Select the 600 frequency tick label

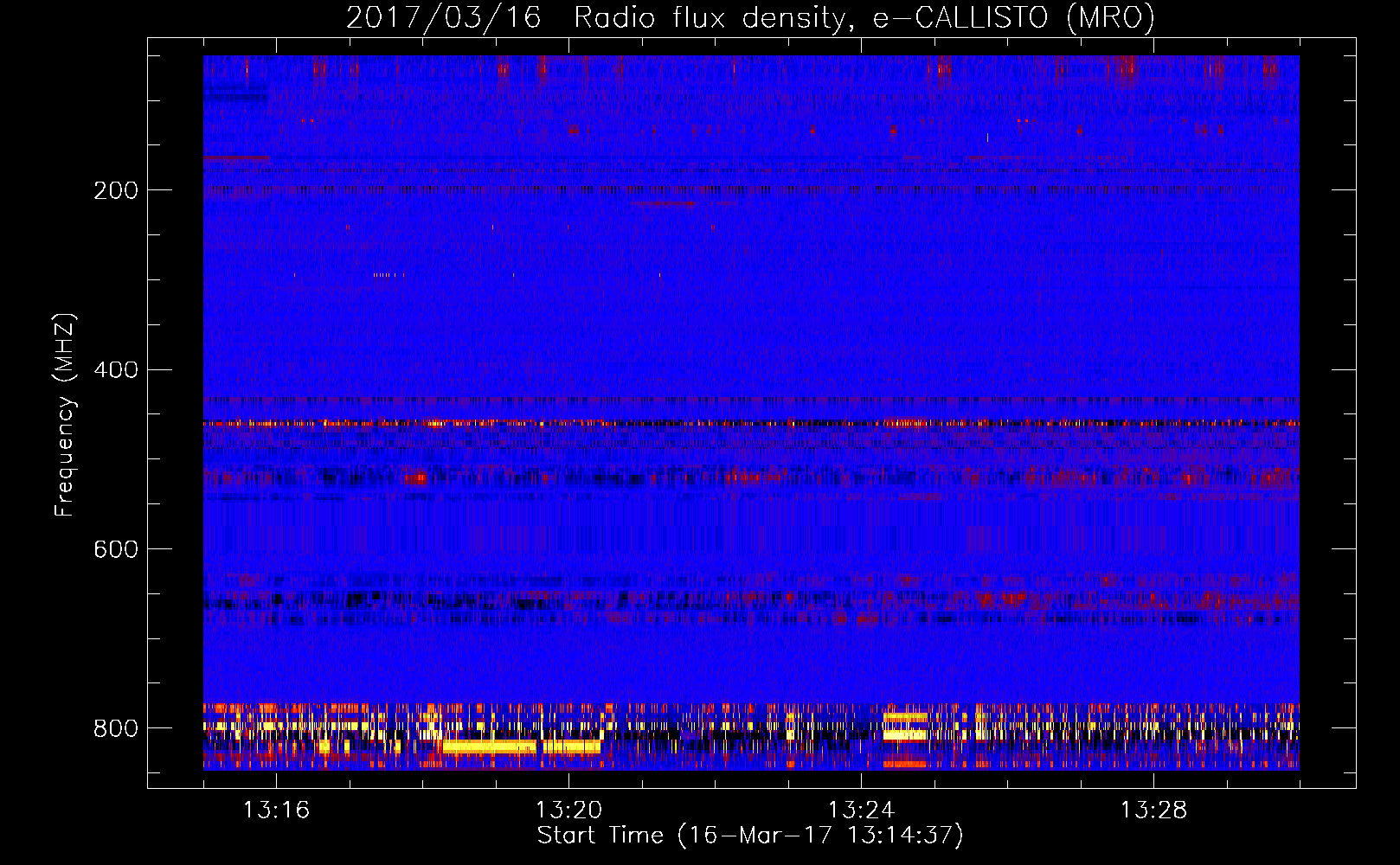116,549
